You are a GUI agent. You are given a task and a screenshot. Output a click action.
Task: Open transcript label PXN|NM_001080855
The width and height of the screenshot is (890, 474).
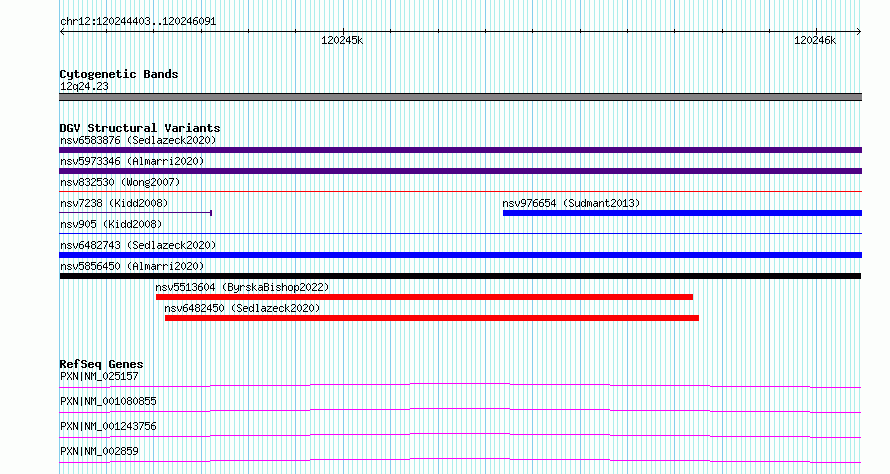click(108, 401)
